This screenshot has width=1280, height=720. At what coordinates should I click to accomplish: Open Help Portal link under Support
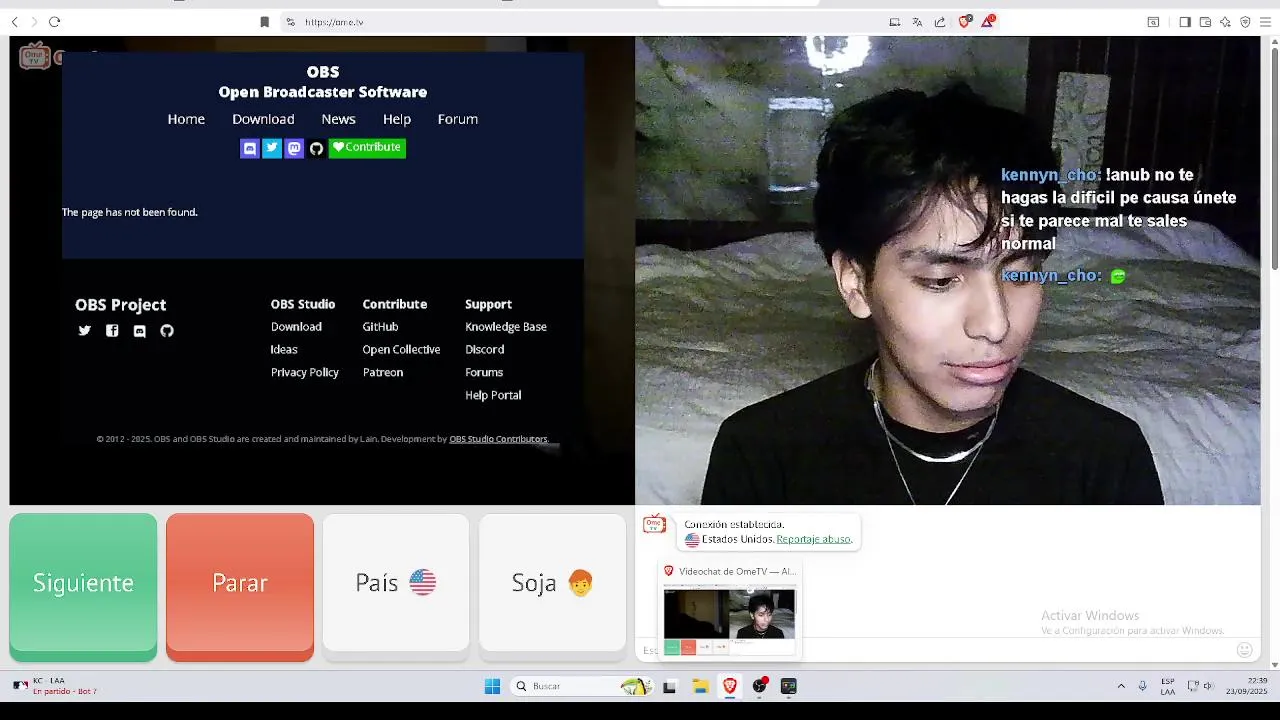pos(493,395)
